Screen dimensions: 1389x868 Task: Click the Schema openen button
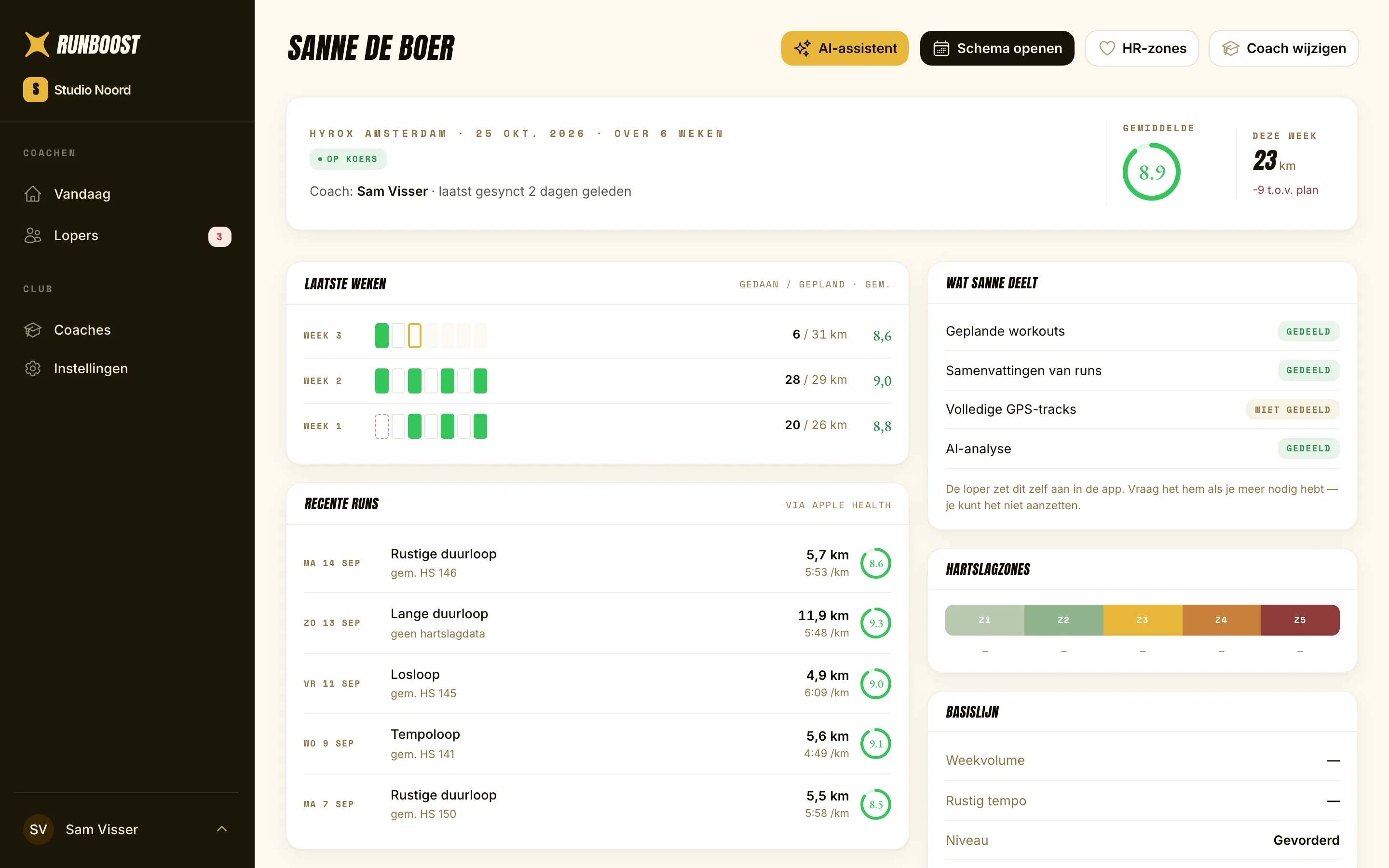[x=997, y=48]
